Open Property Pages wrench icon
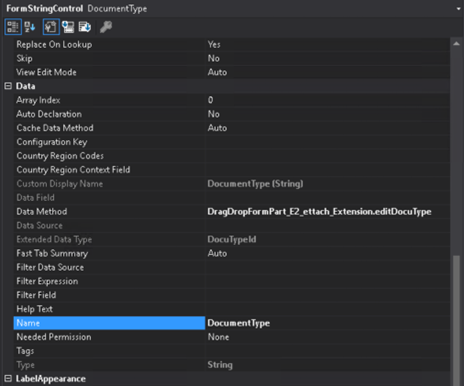 106,27
